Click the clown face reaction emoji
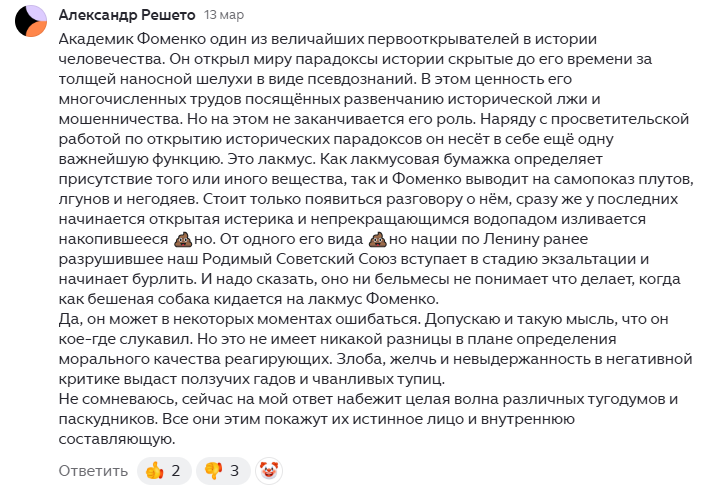Viewport: 711px width, 488px height. pos(269,471)
